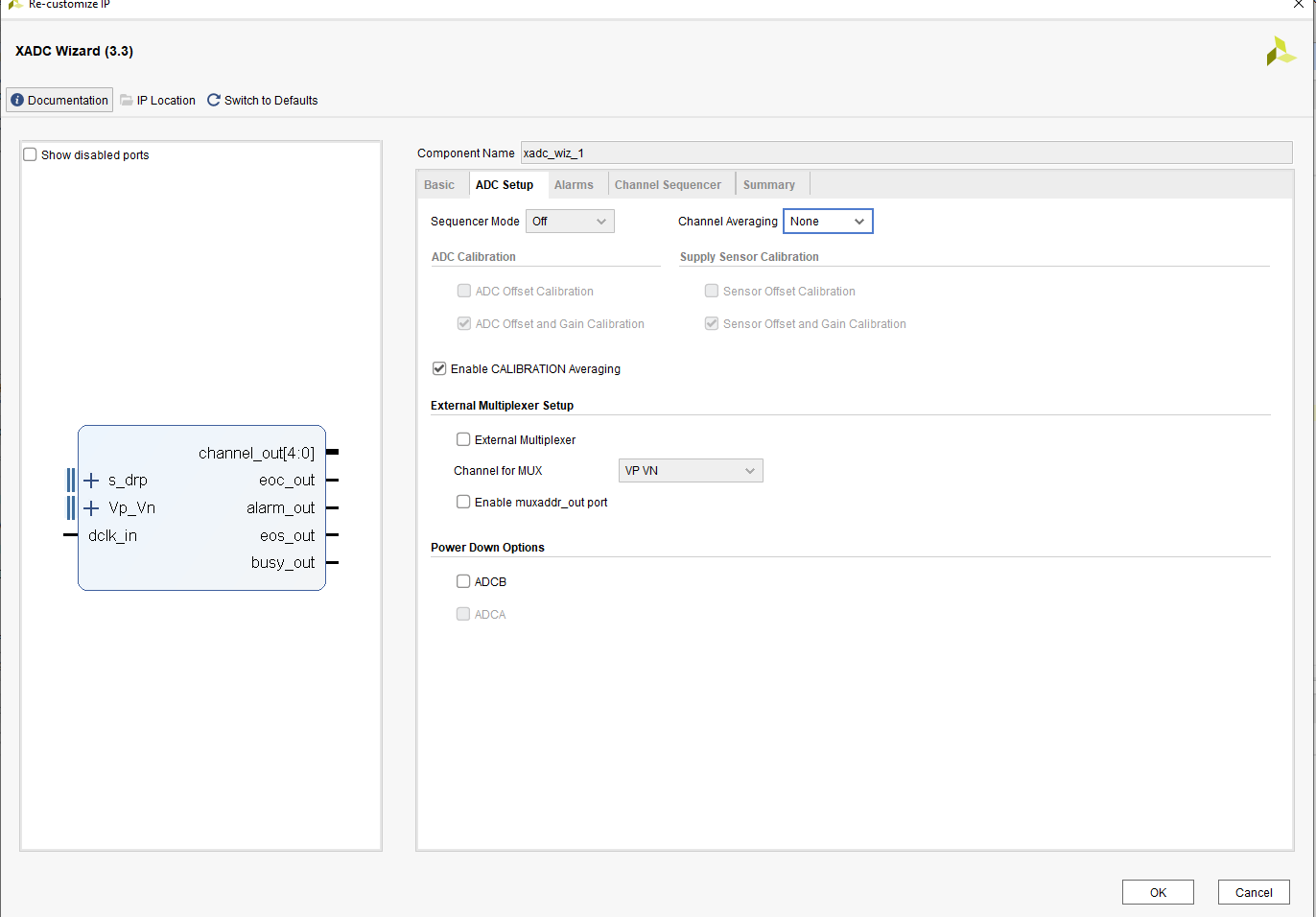Select the eoc_out port label
The height and width of the screenshot is (917, 1316).
(x=287, y=480)
